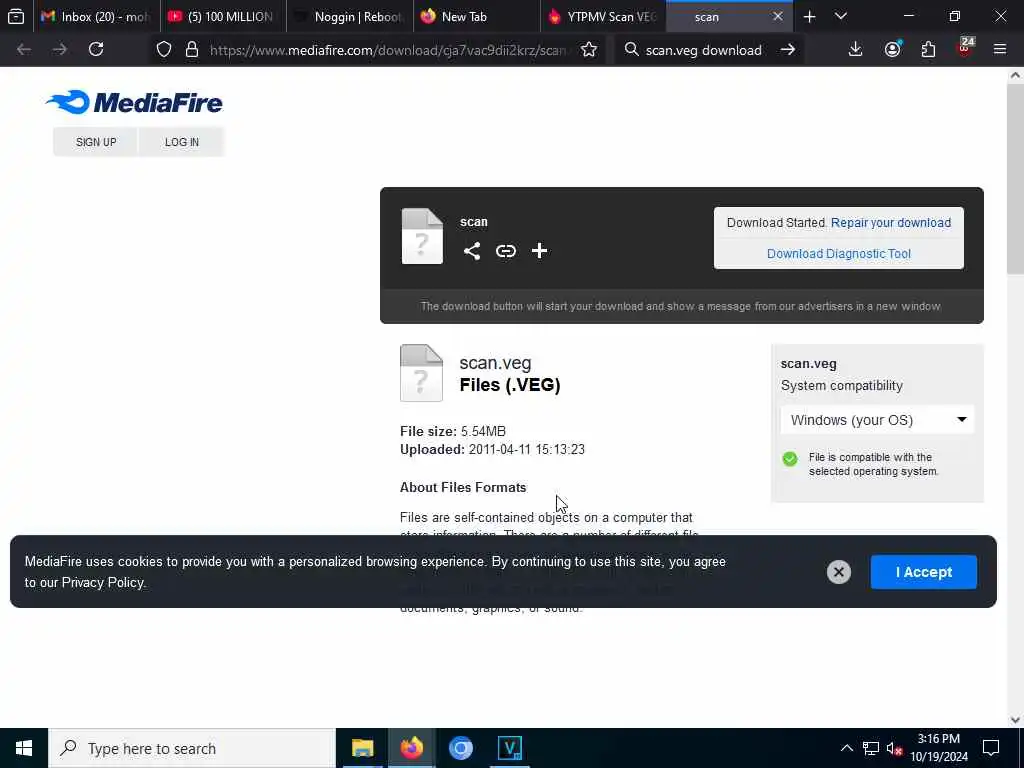This screenshot has width=1024, height=768.
Task: Click Download Diagnostic Tool link
Action: (x=839, y=253)
